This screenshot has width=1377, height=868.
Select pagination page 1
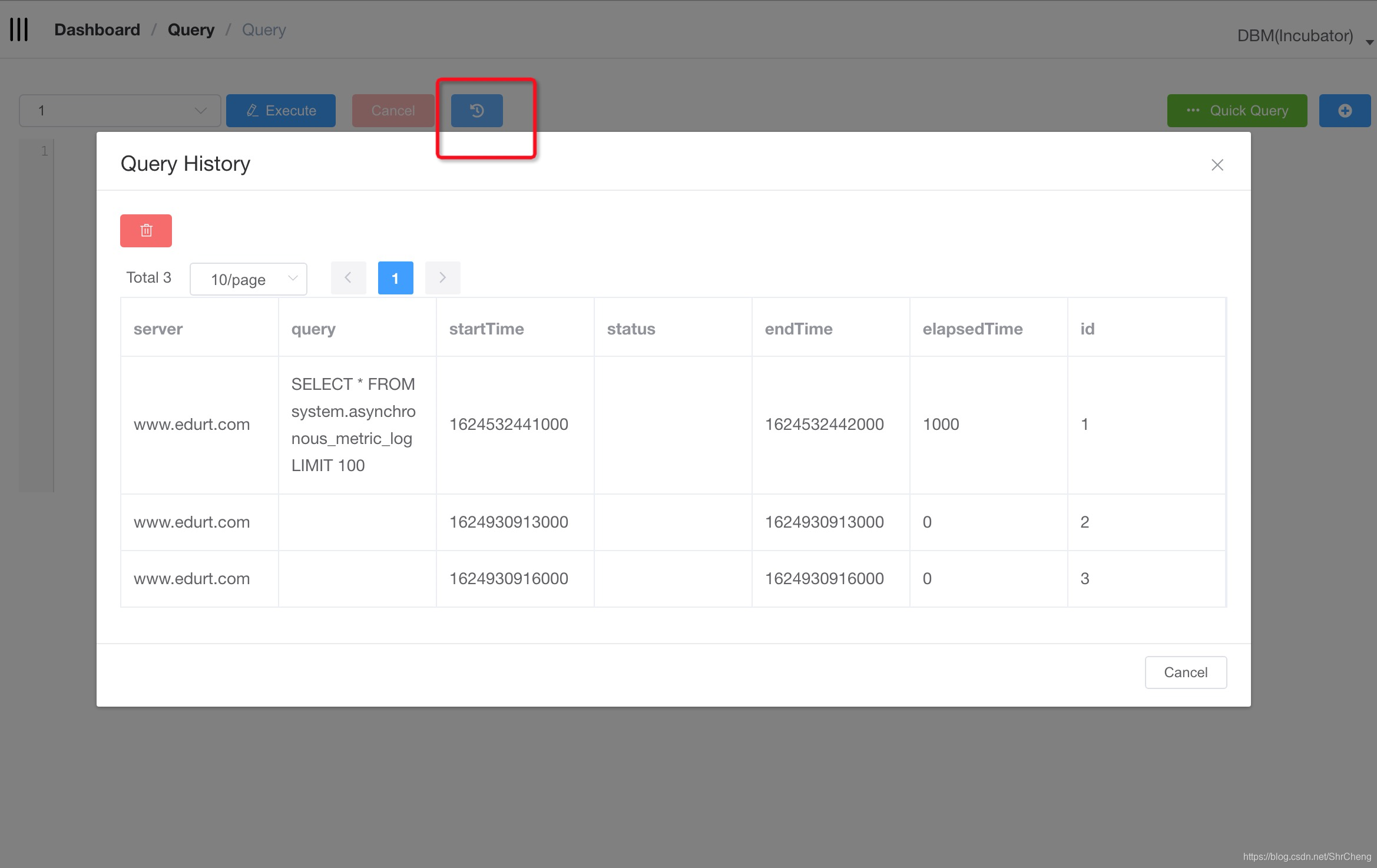(395, 277)
